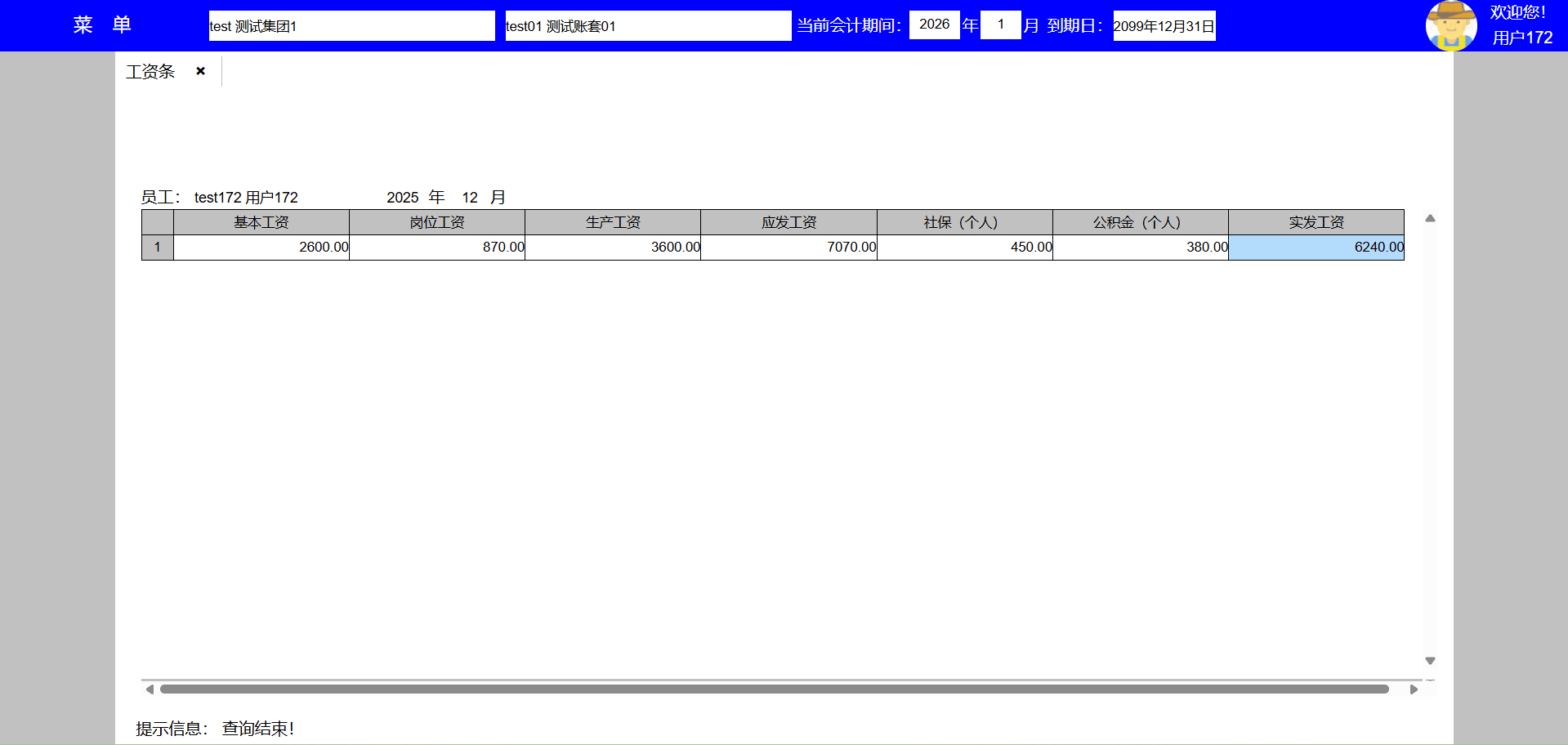Screen dimensions: 1568x745
Task: Click the user avatar icon
Action: click(x=1450, y=25)
